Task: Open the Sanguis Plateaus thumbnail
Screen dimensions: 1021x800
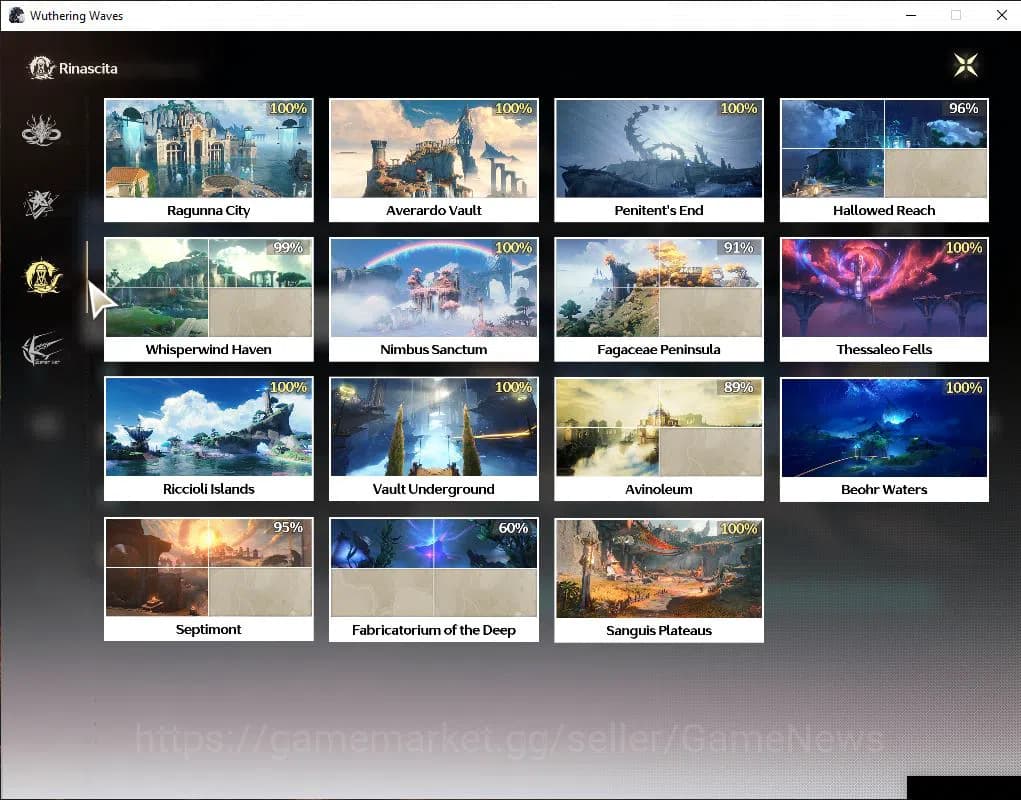Action: tap(659, 568)
